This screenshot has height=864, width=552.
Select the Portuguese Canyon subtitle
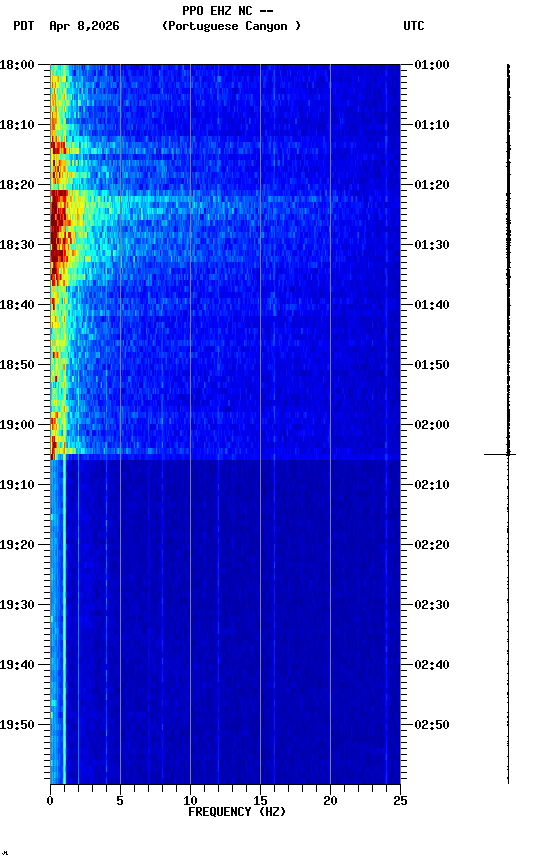tap(231, 26)
